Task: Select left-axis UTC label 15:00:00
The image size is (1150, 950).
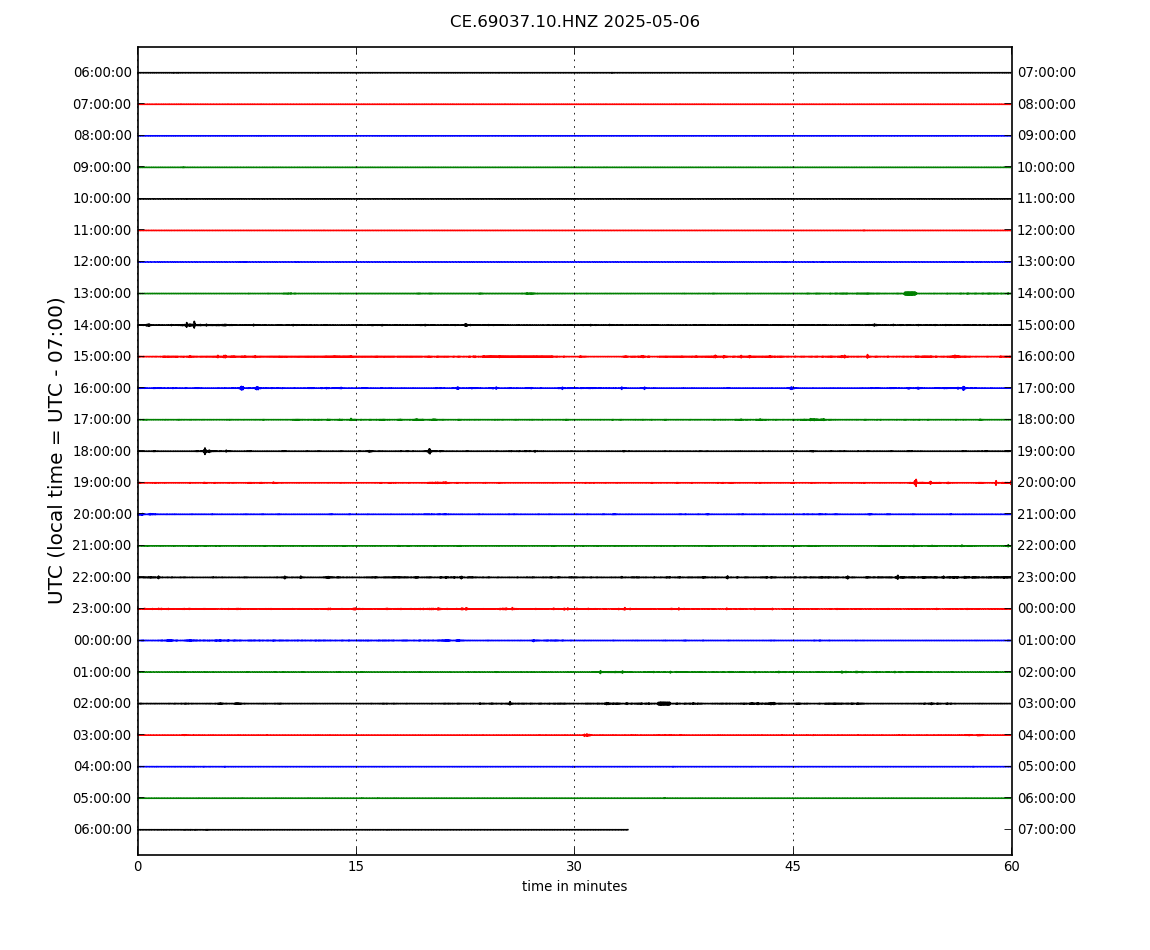Action: click(x=103, y=357)
